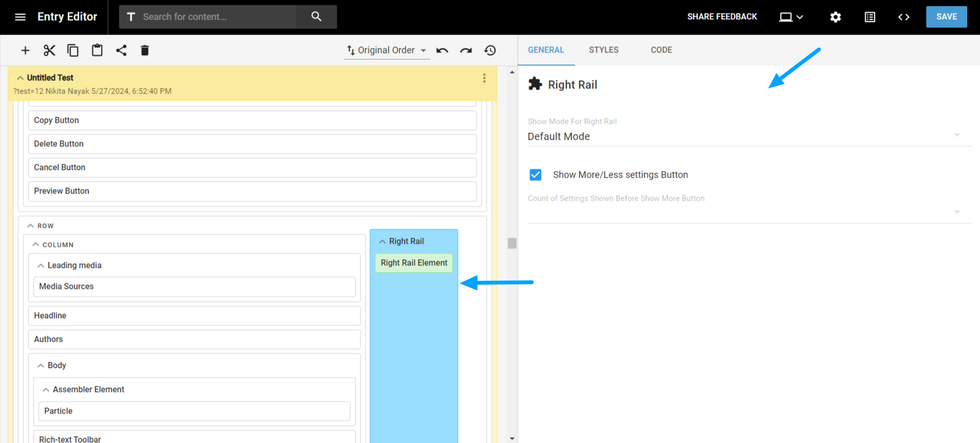980x443 pixels.
Task: Click the cut scissors icon
Action: (49, 50)
